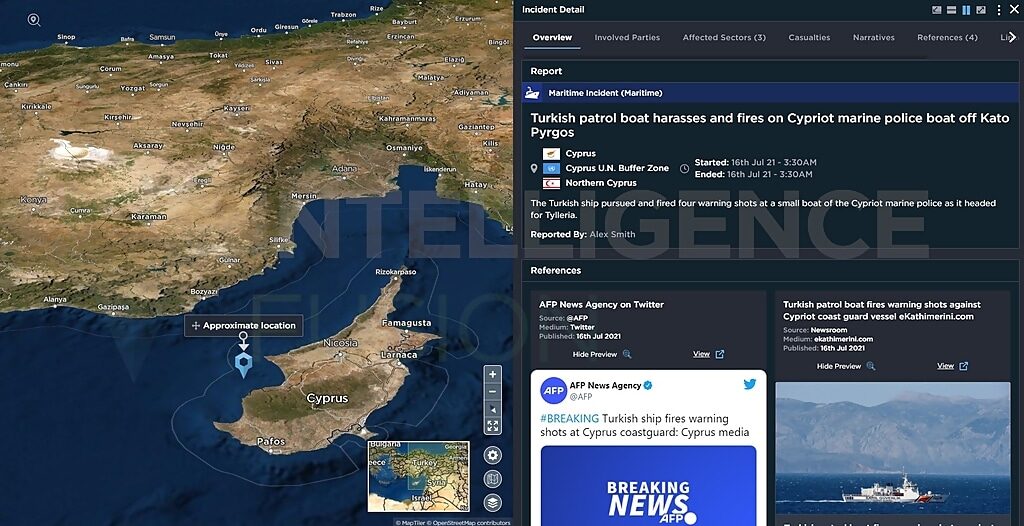Image resolution: width=1024 pixels, height=526 pixels.
Task: Open the Affected Sectors (3) tab
Action: coord(724,38)
